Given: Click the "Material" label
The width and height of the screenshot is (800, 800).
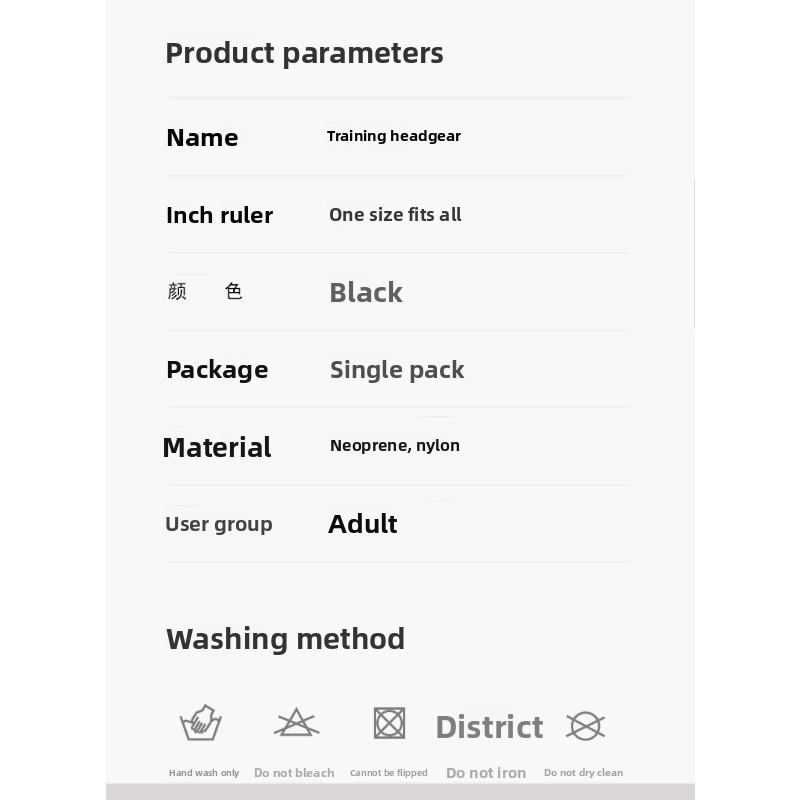Looking at the screenshot, I should click(217, 447).
